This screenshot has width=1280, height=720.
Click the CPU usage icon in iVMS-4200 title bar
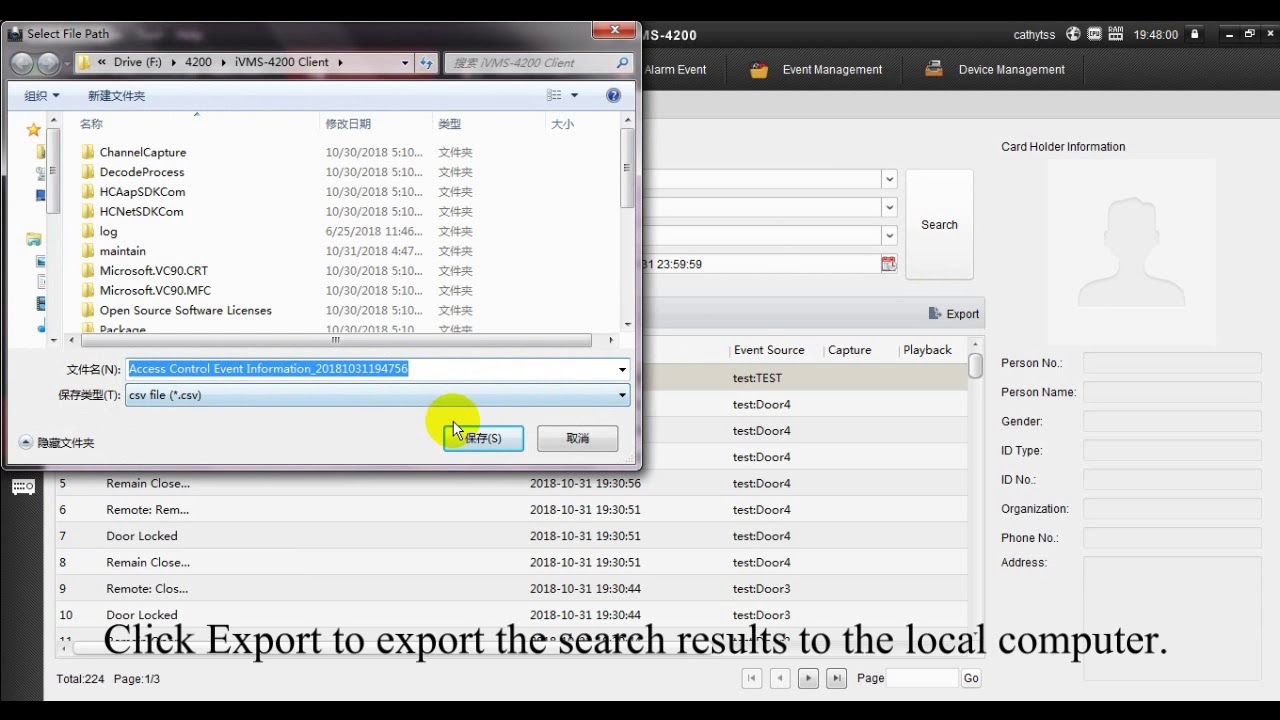tap(1094, 34)
